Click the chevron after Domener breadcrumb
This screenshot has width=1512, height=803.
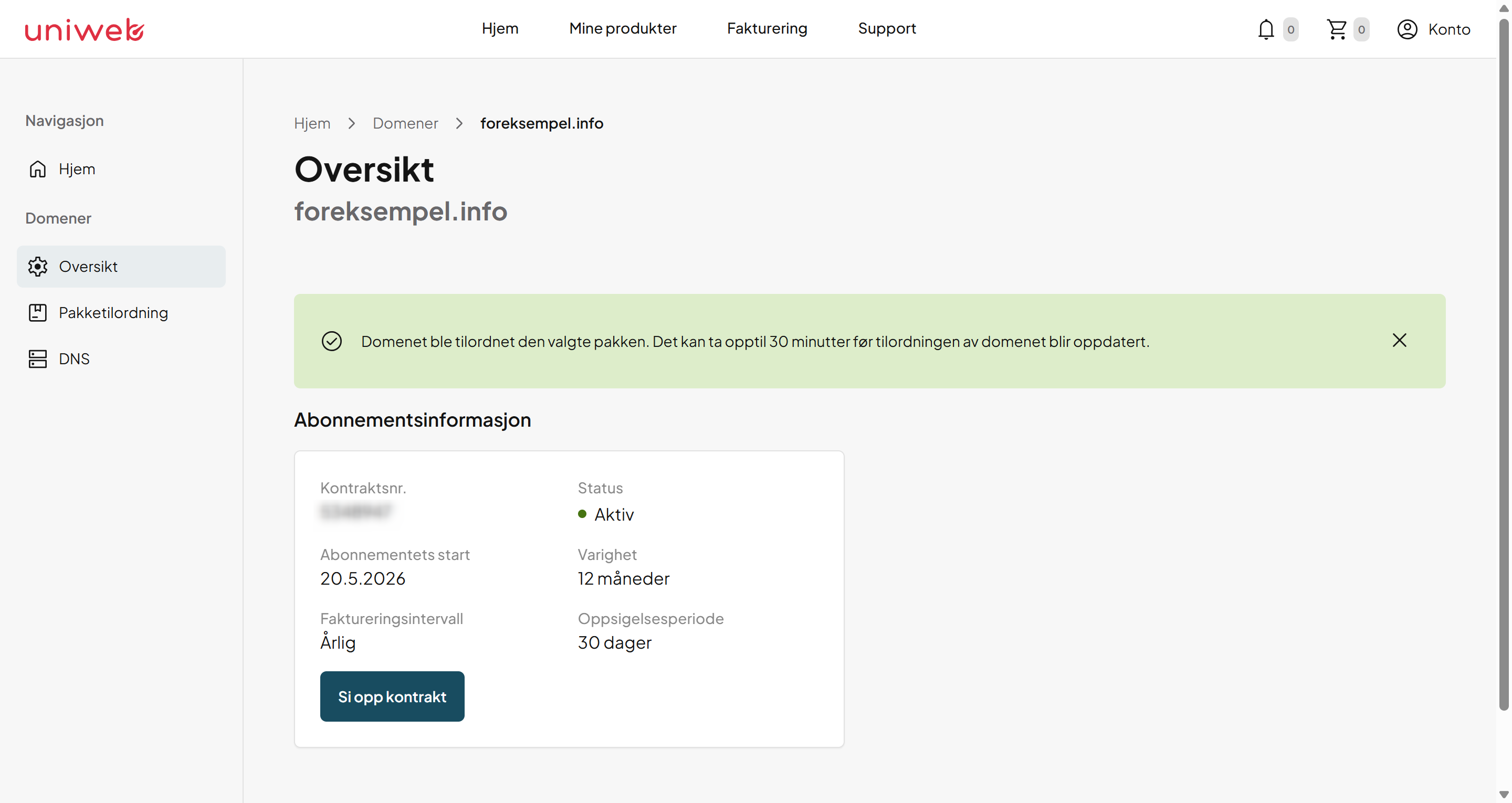[459, 123]
